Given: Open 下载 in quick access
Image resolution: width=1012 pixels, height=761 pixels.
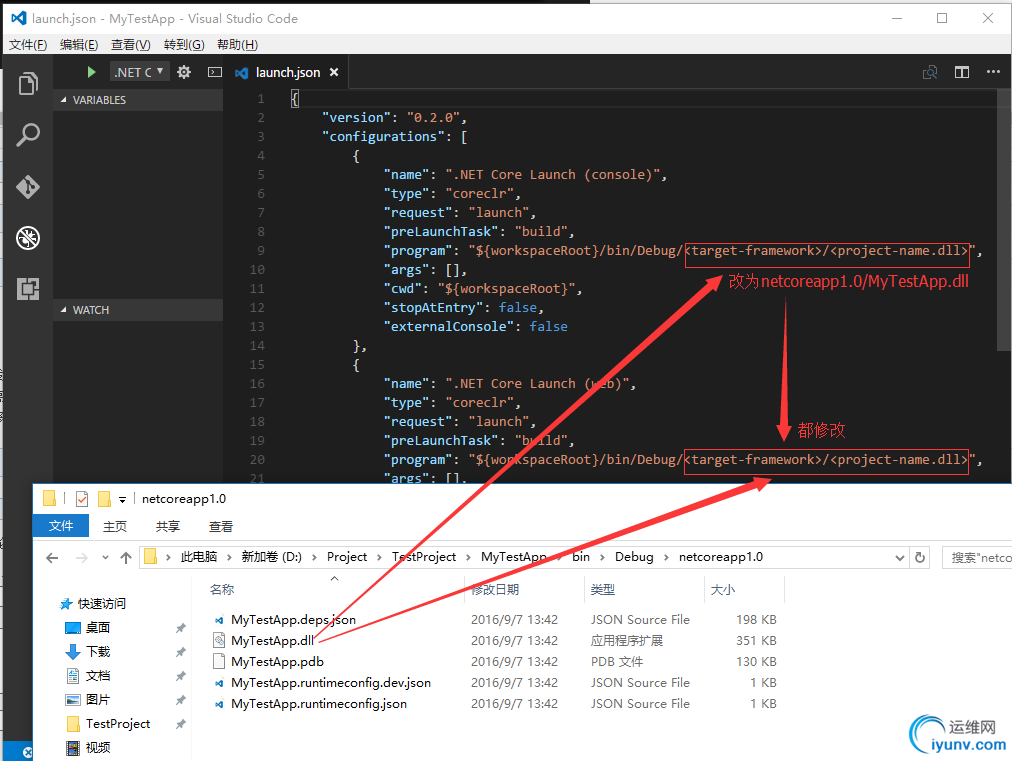Looking at the screenshot, I should point(97,651).
